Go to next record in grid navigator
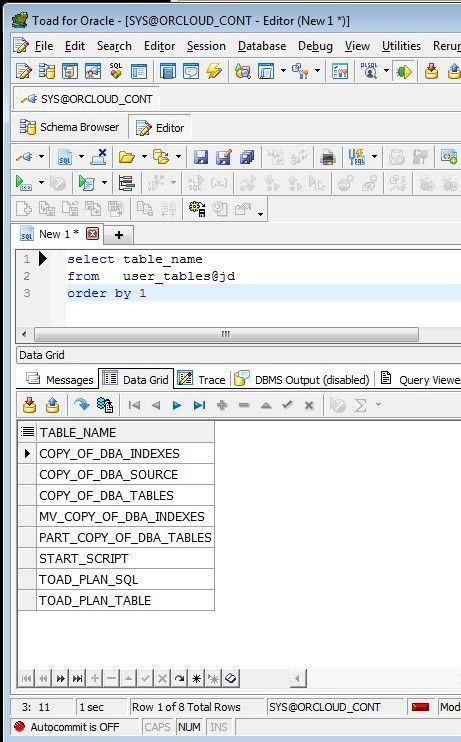This screenshot has width=461, height=742. click(177, 405)
